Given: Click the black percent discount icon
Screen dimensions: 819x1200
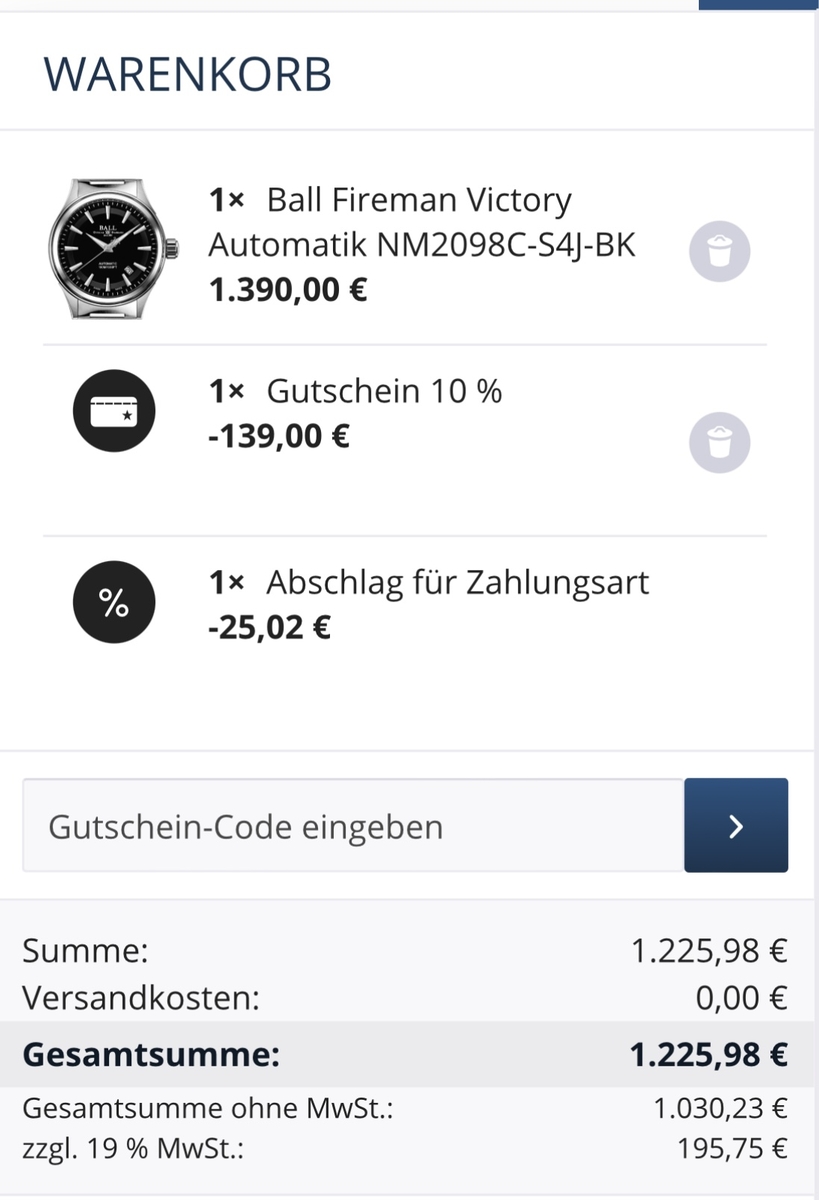Looking at the screenshot, I should [x=114, y=603].
